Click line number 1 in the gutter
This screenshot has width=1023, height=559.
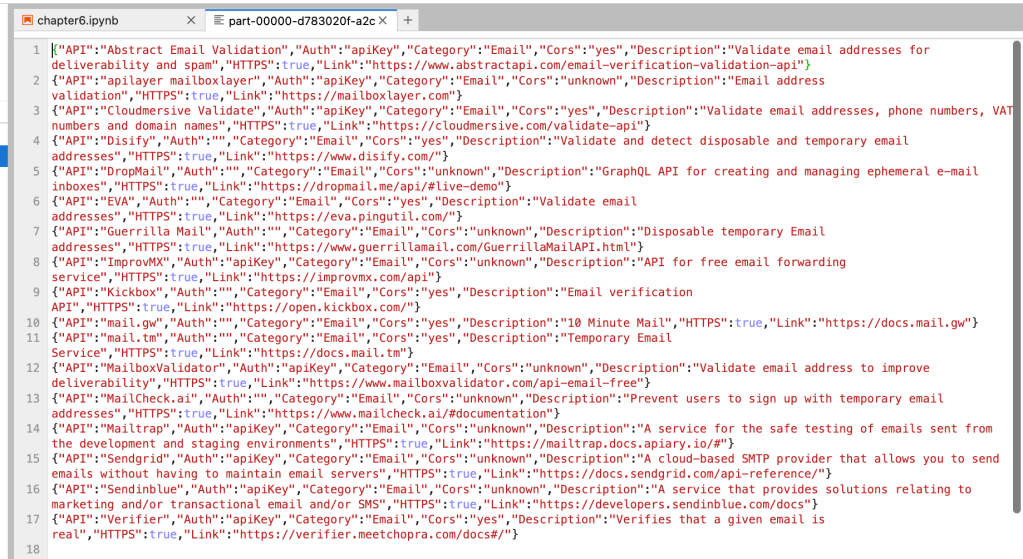click(x=36, y=50)
